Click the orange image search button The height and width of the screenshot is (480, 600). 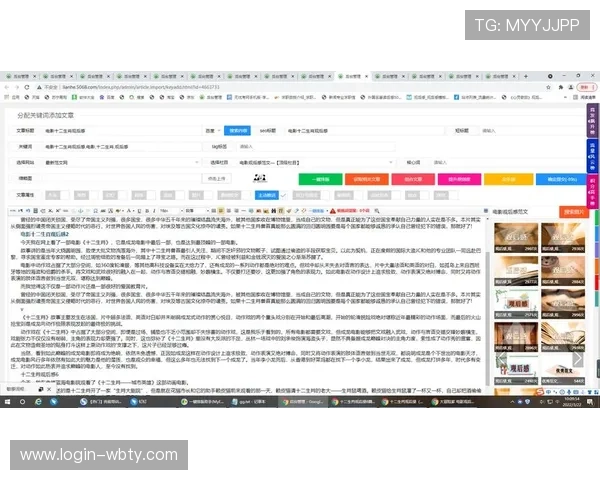pos(574,212)
